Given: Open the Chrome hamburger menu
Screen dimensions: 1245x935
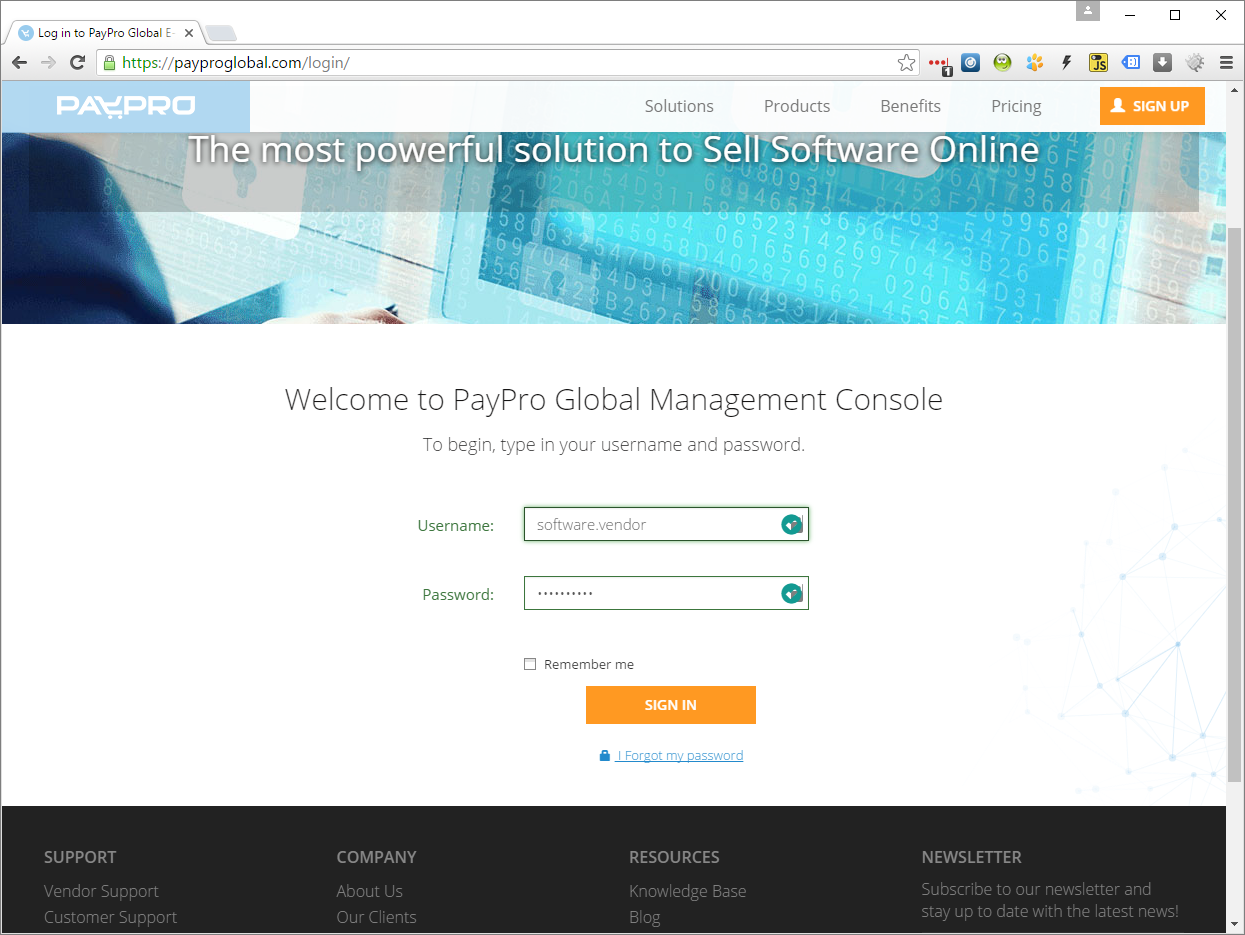Looking at the screenshot, I should (x=1226, y=63).
